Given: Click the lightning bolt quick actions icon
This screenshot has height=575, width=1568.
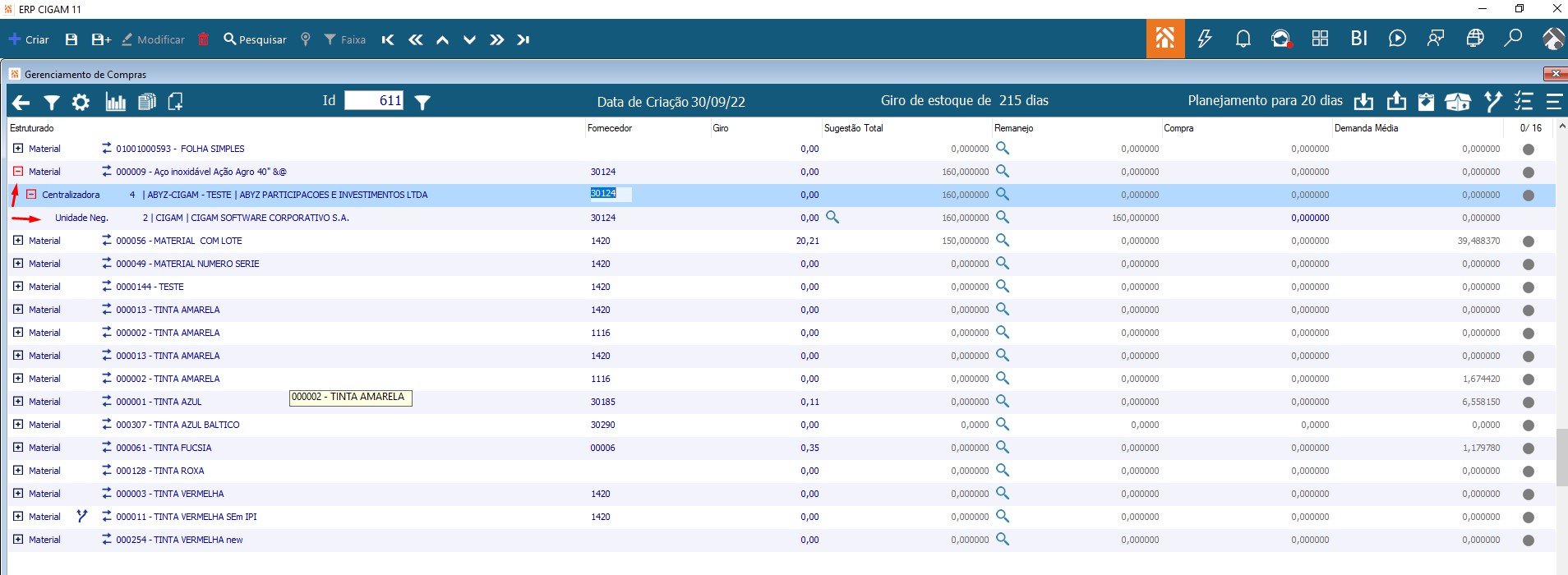Looking at the screenshot, I should (x=1205, y=39).
